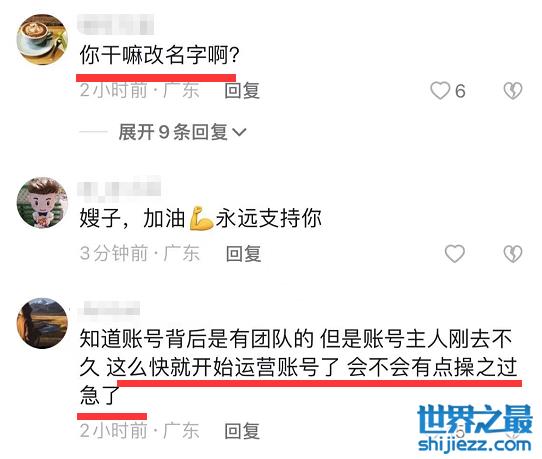Tap broken heart on '永远支持你' comment
The height and width of the screenshot is (459, 542).
pyautogui.click(x=513, y=254)
